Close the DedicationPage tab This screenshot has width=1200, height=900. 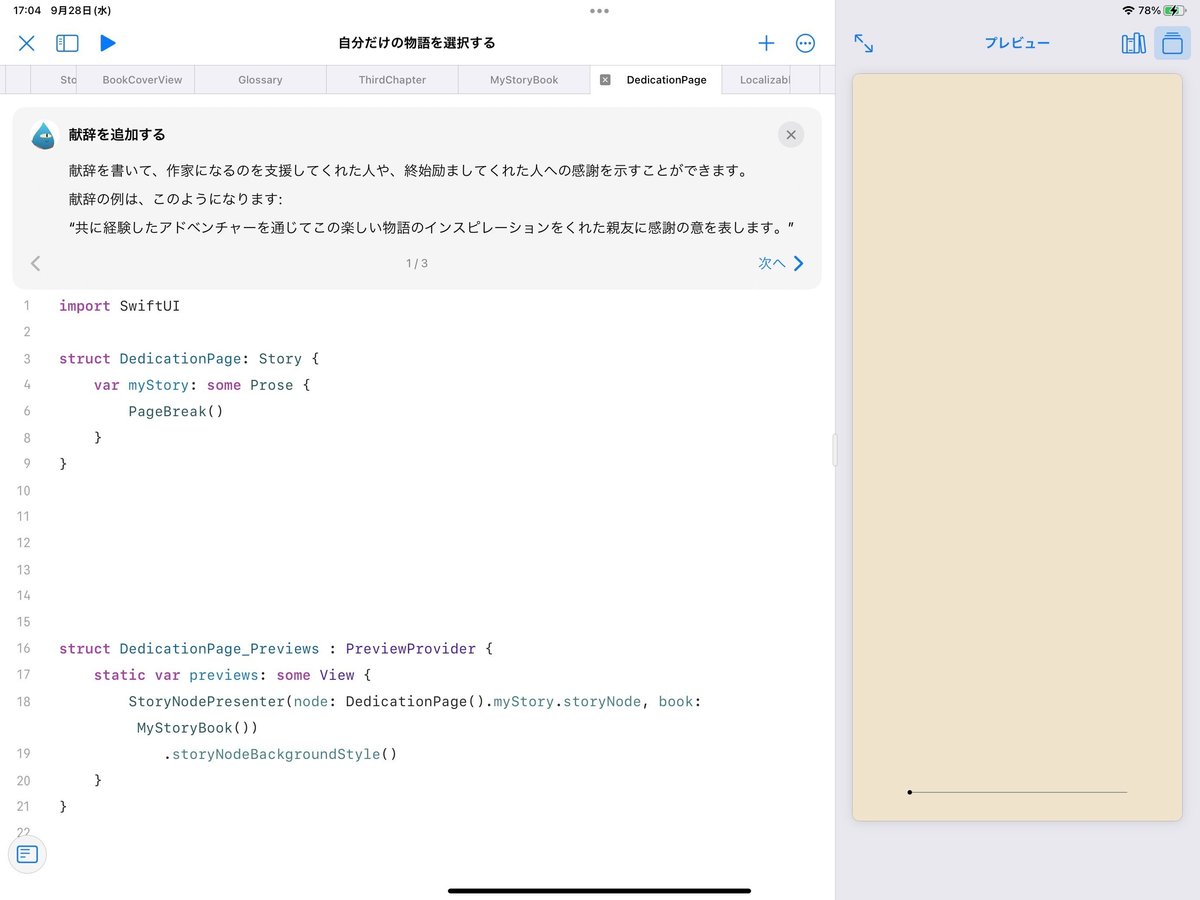605,80
